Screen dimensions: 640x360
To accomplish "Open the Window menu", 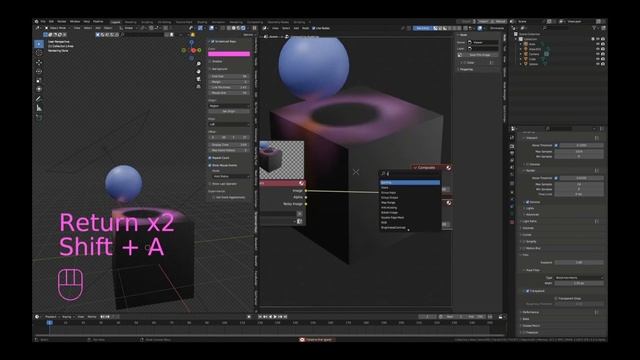I will coord(75,21).
